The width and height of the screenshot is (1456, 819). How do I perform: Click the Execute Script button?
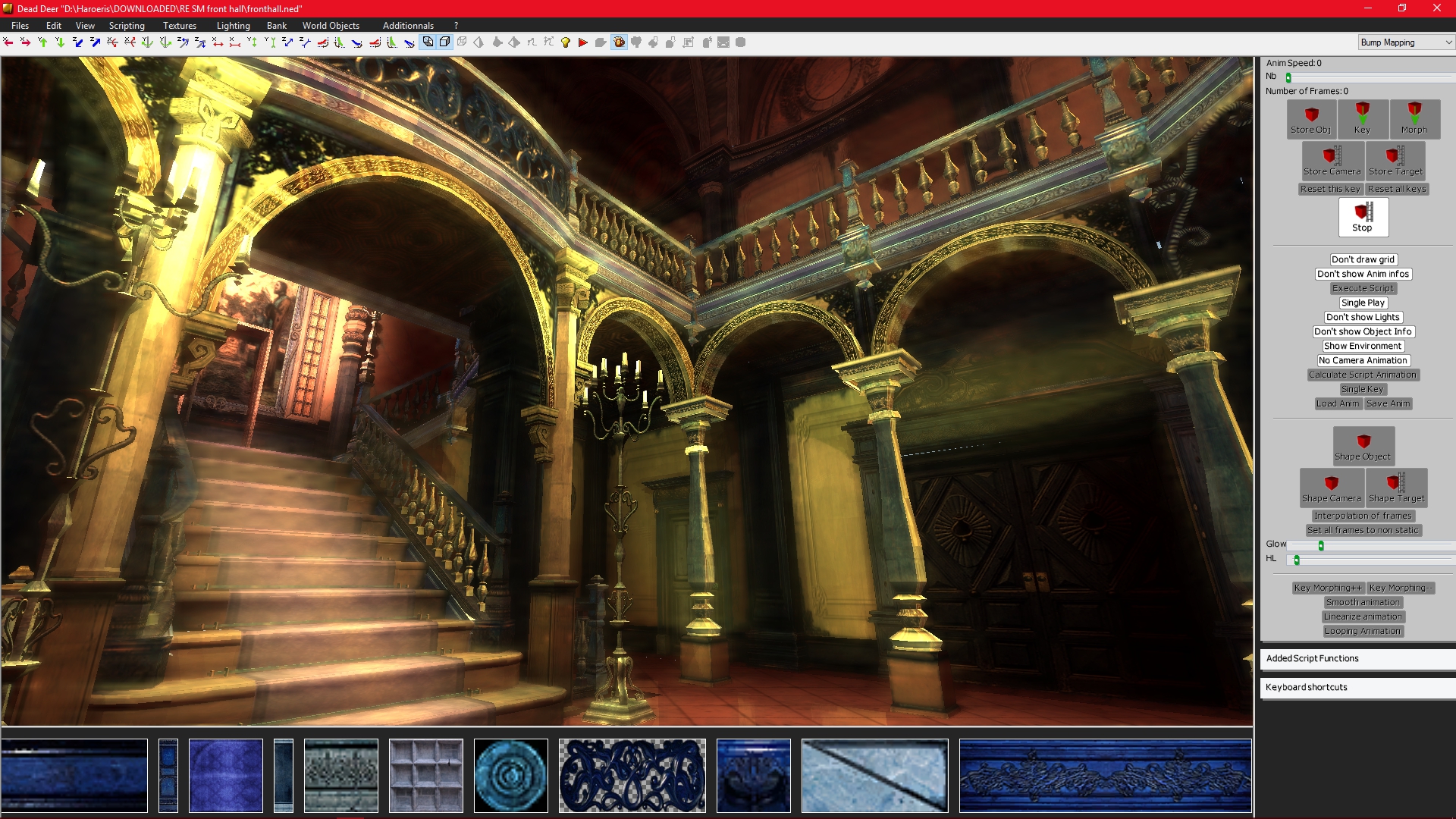[x=1363, y=288]
